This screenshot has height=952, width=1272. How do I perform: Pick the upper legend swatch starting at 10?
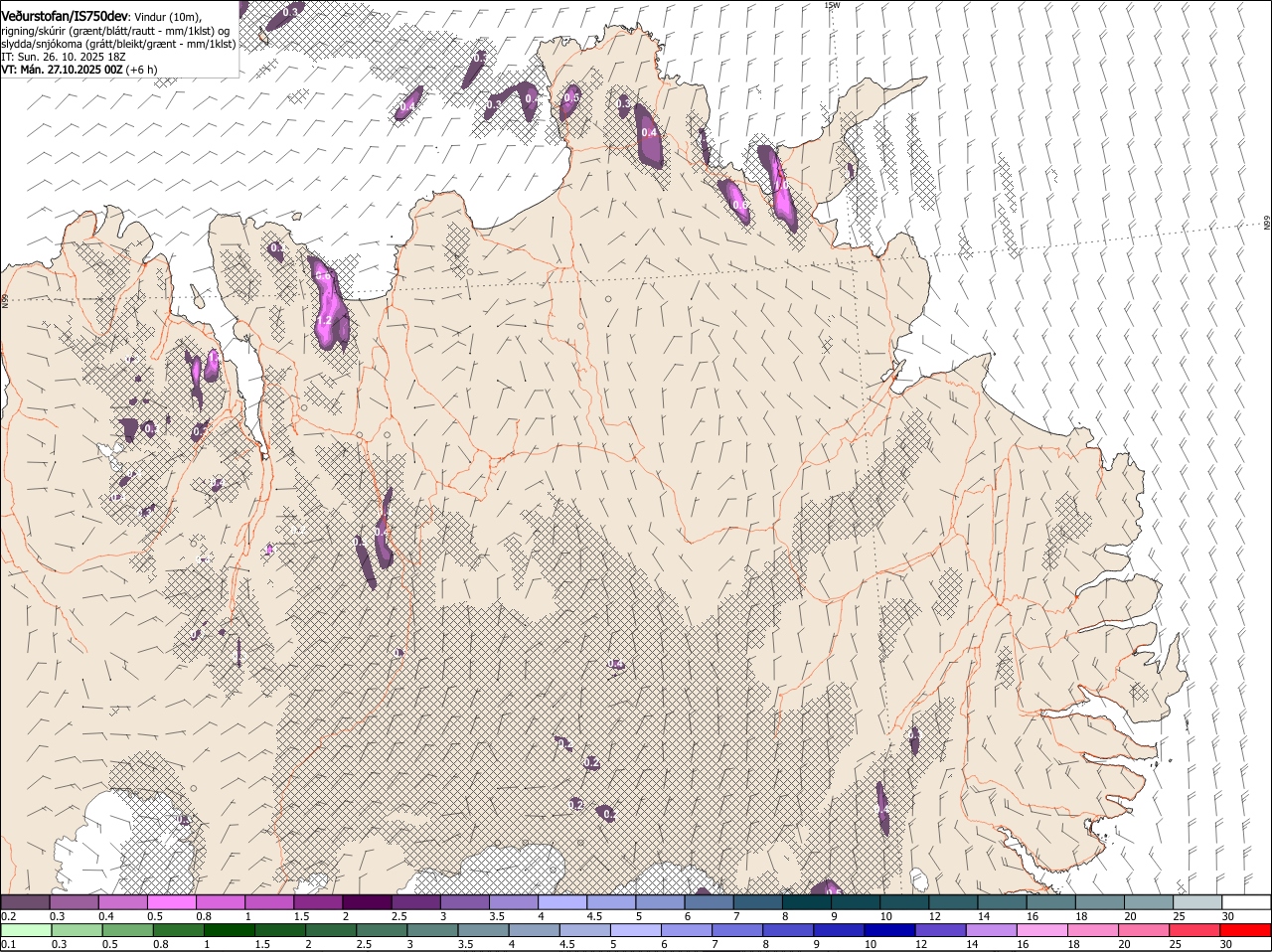pyautogui.click(x=903, y=902)
